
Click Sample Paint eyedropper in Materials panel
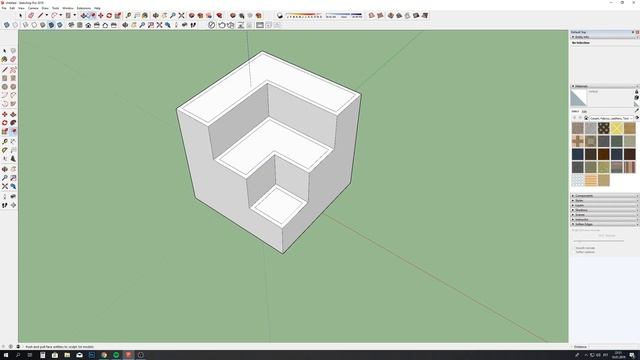point(637,110)
